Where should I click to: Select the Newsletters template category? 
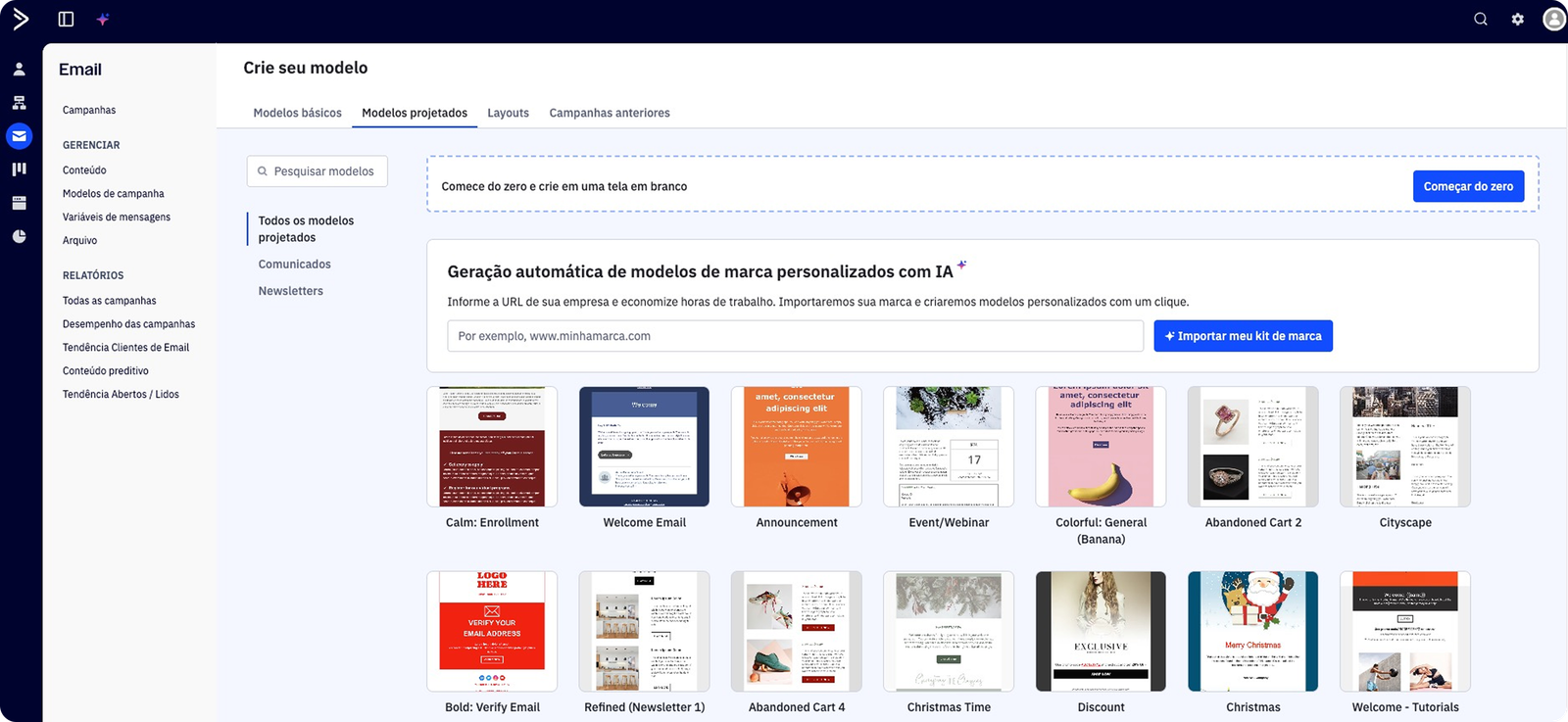coord(290,291)
